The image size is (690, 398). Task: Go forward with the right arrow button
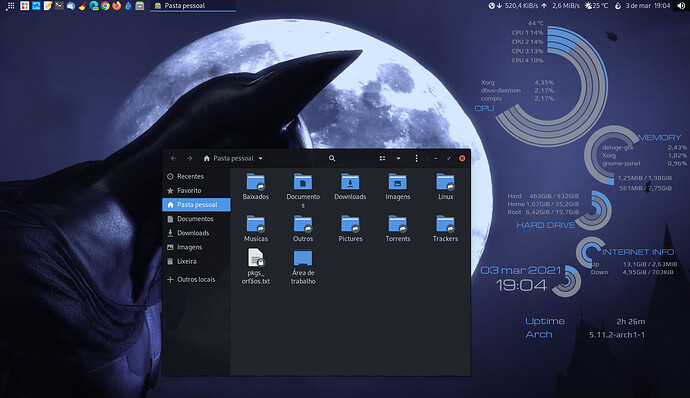click(189, 158)
